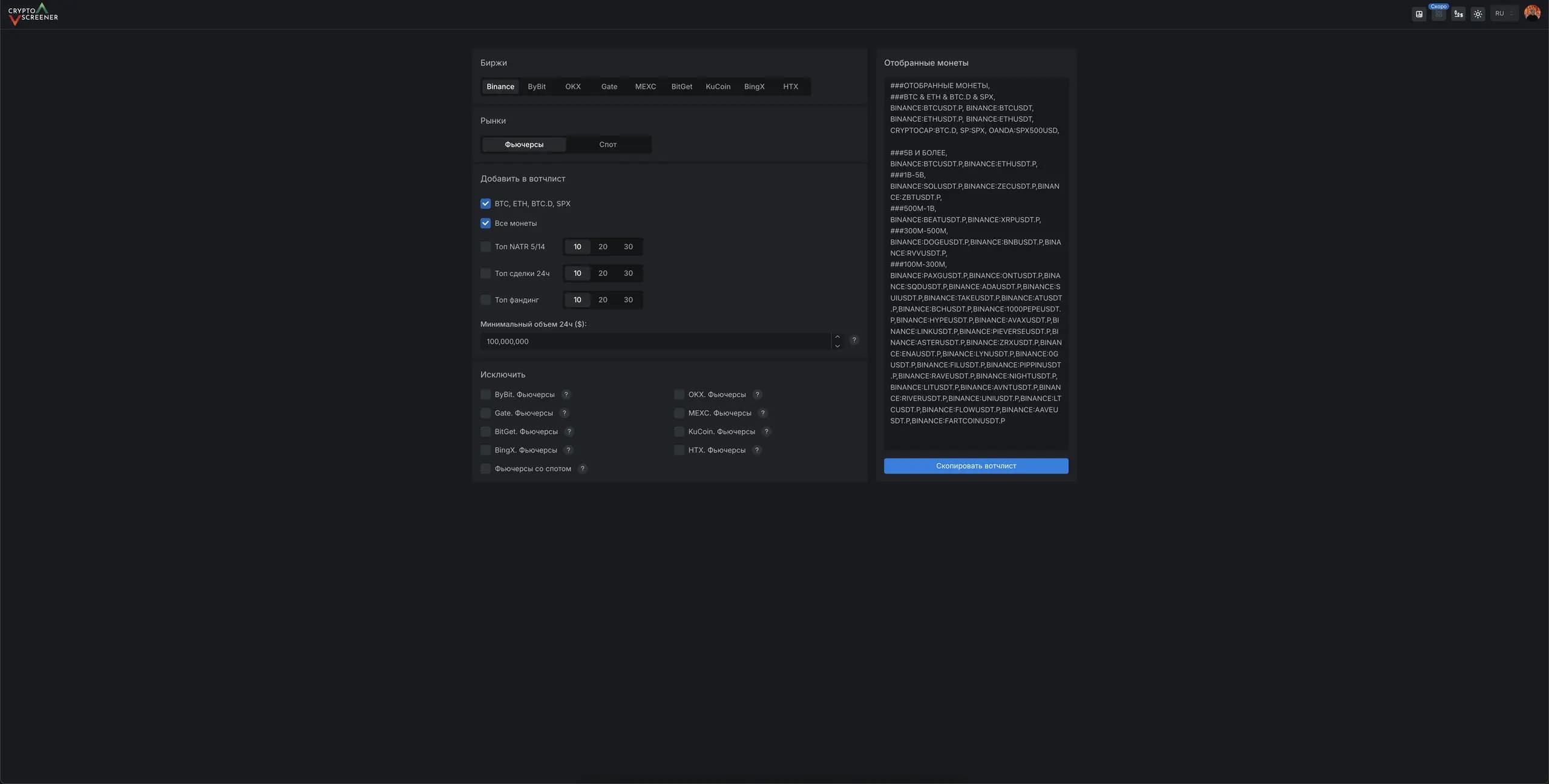Choose 30 for Топ сделки 24ч

[x=628, y=273]
